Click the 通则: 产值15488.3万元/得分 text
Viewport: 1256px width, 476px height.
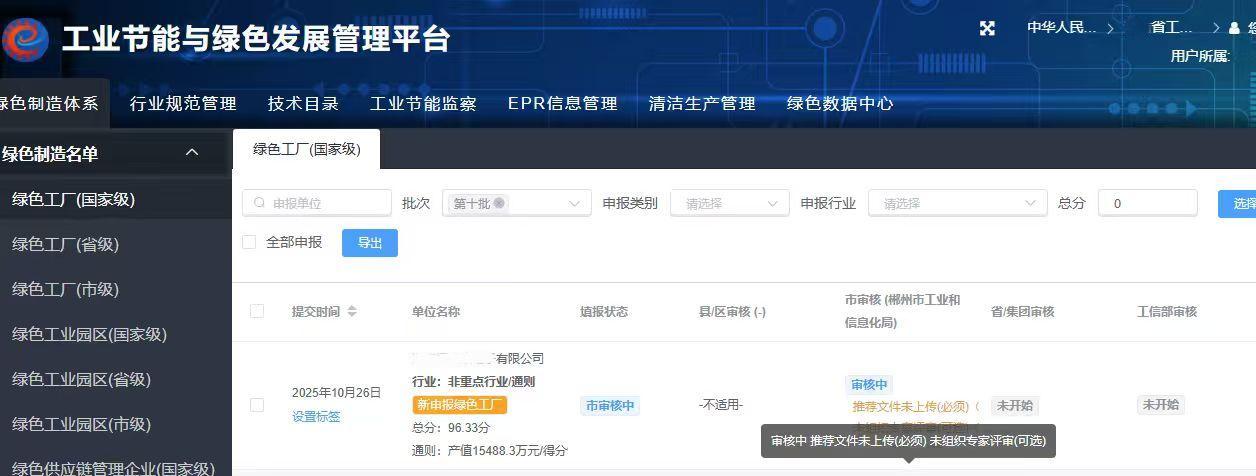(x=489, y=451)
